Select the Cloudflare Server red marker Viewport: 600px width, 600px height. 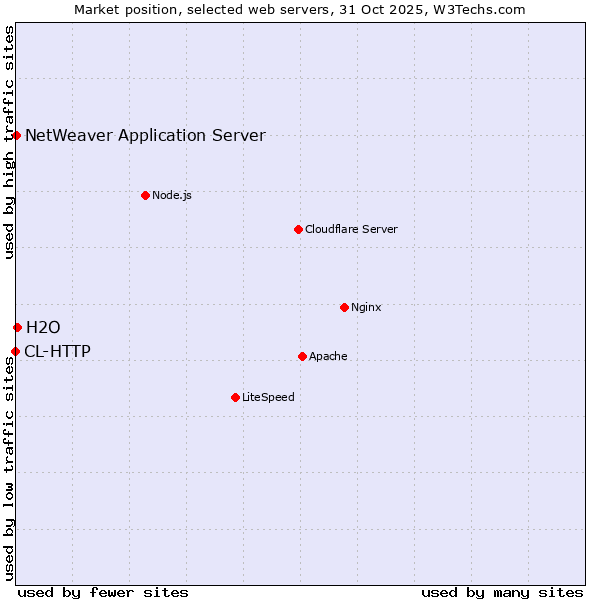298,229
